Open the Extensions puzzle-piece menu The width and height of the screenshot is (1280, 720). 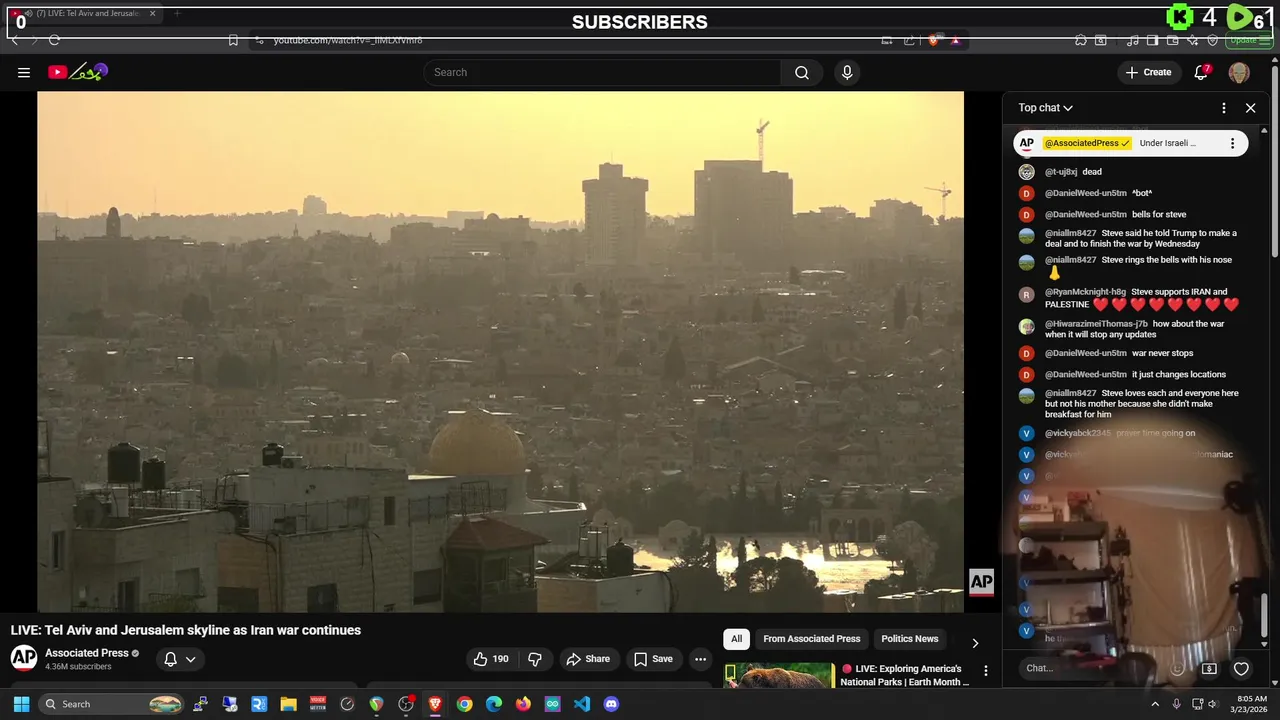tap(1080, 40)
